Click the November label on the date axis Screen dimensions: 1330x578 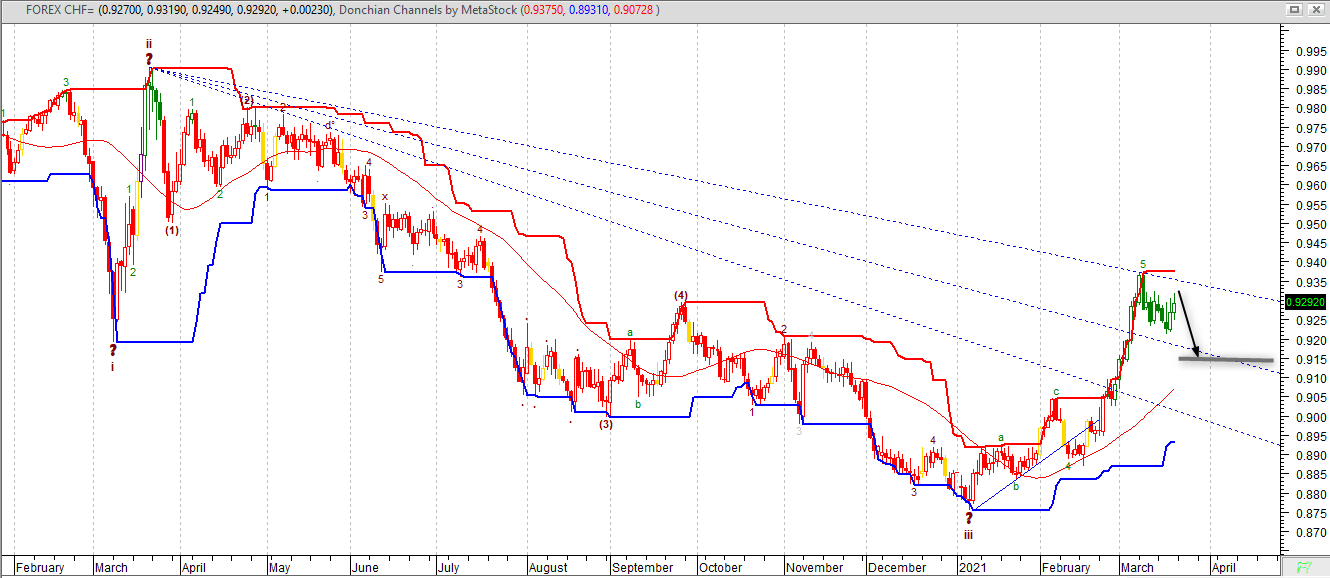click(814, 567)
